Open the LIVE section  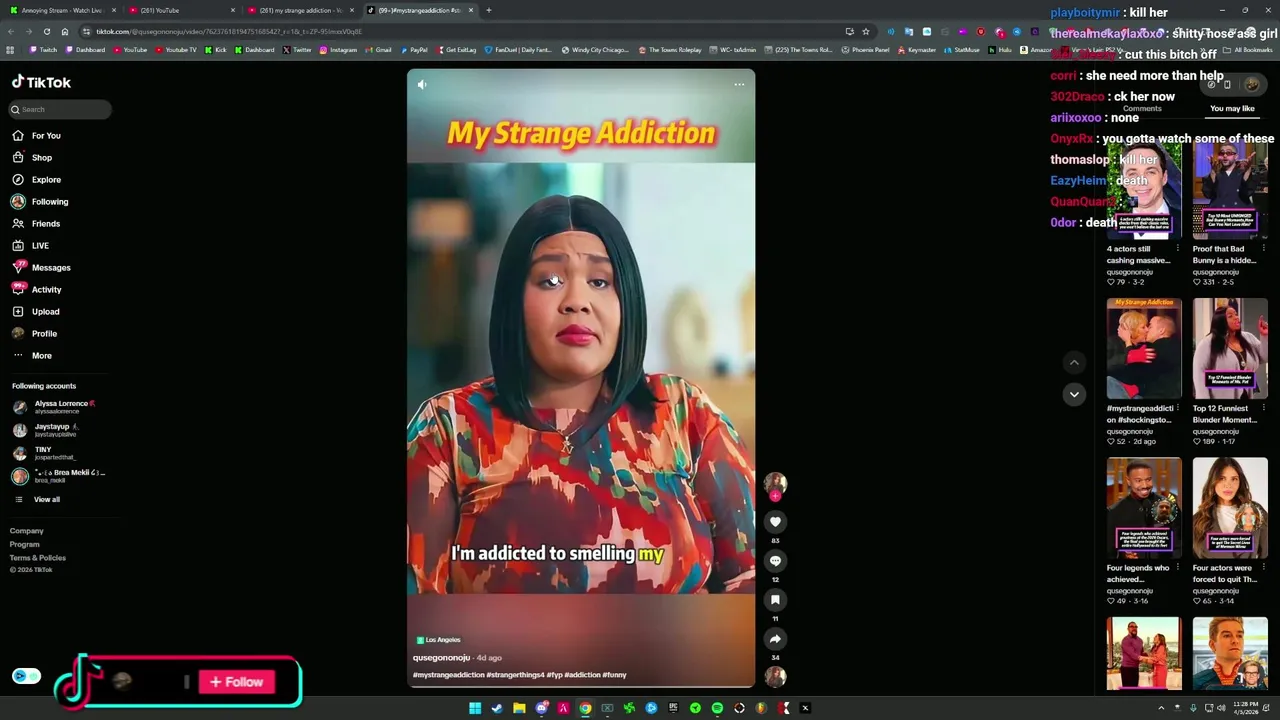(30, 246)
